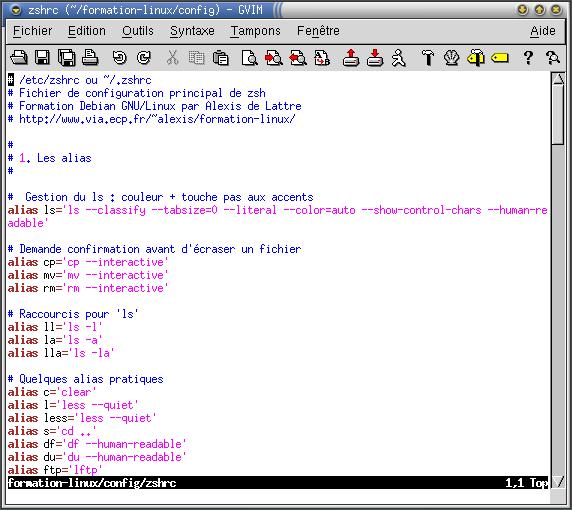Click the Print icon in toolbar
Viewport: 572px width, 510px height.
90,58
